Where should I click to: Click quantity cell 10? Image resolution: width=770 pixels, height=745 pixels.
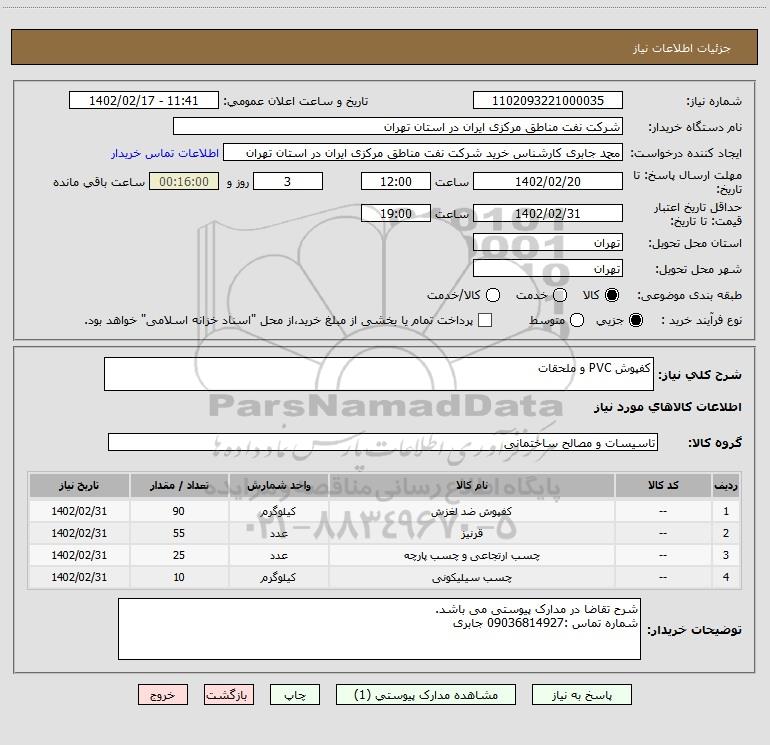point(179,578)
